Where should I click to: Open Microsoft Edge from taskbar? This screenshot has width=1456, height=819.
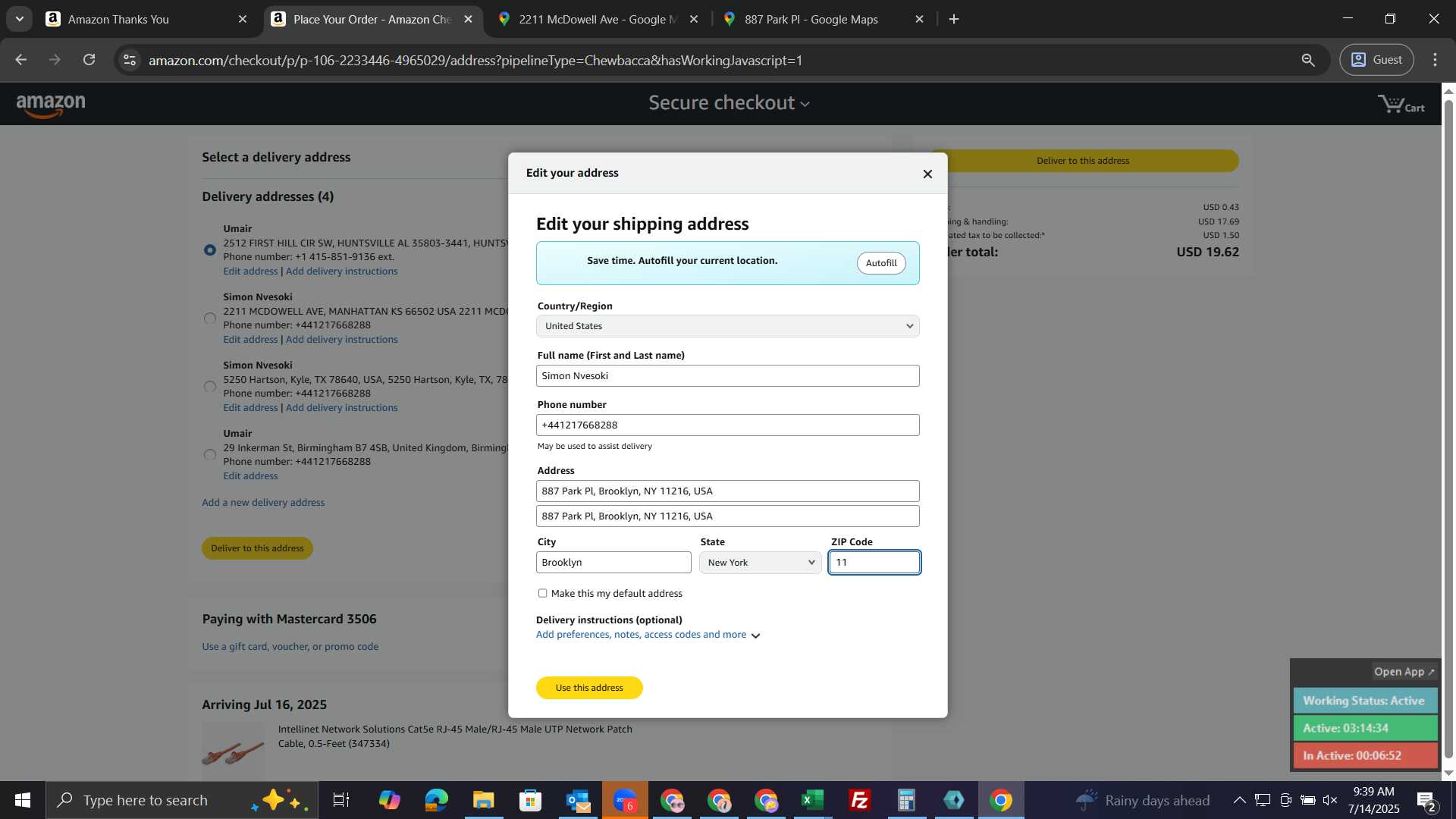[436, 800]
